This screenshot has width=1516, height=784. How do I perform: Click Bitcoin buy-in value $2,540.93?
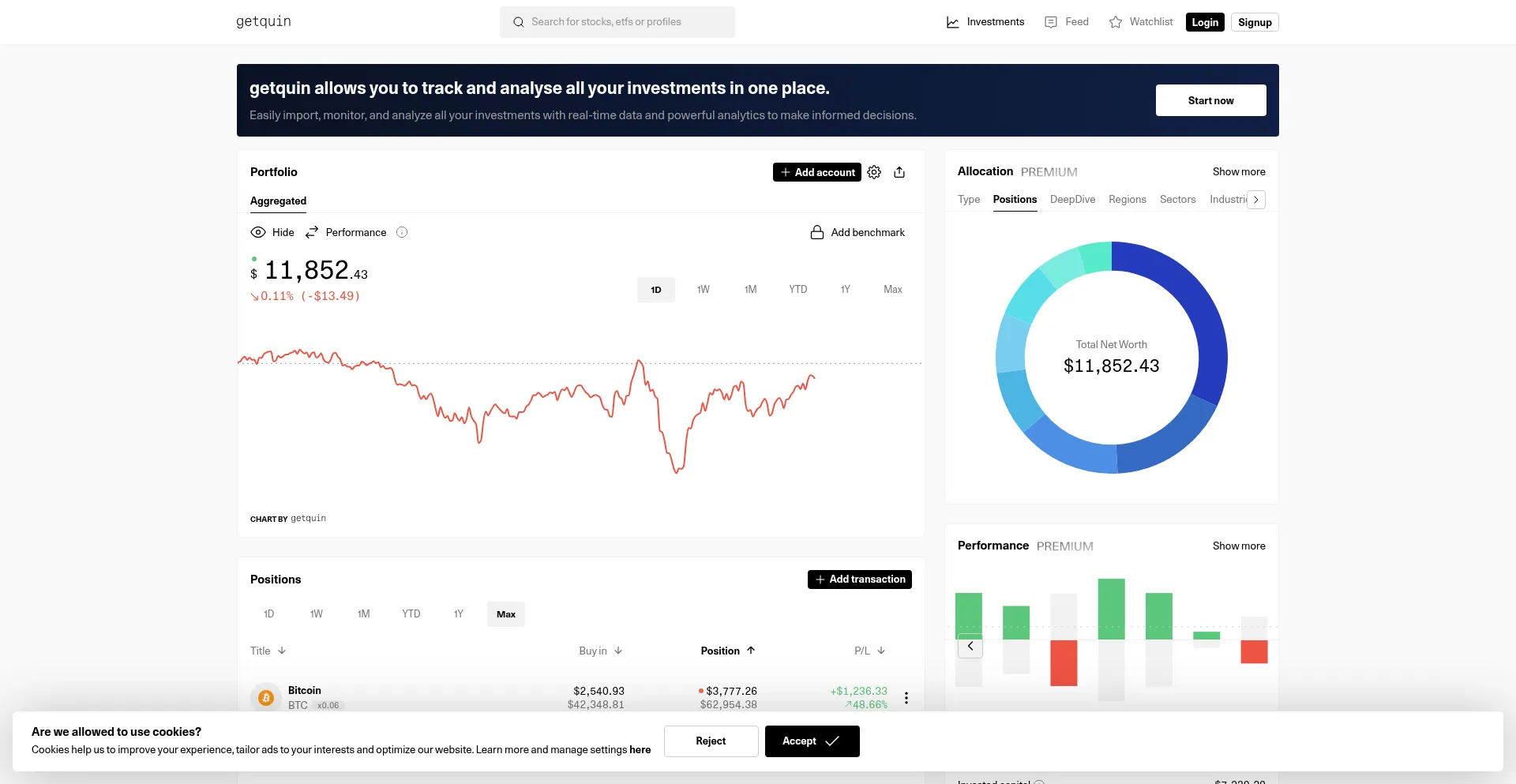pyautogui.click(x=599, y=692)
